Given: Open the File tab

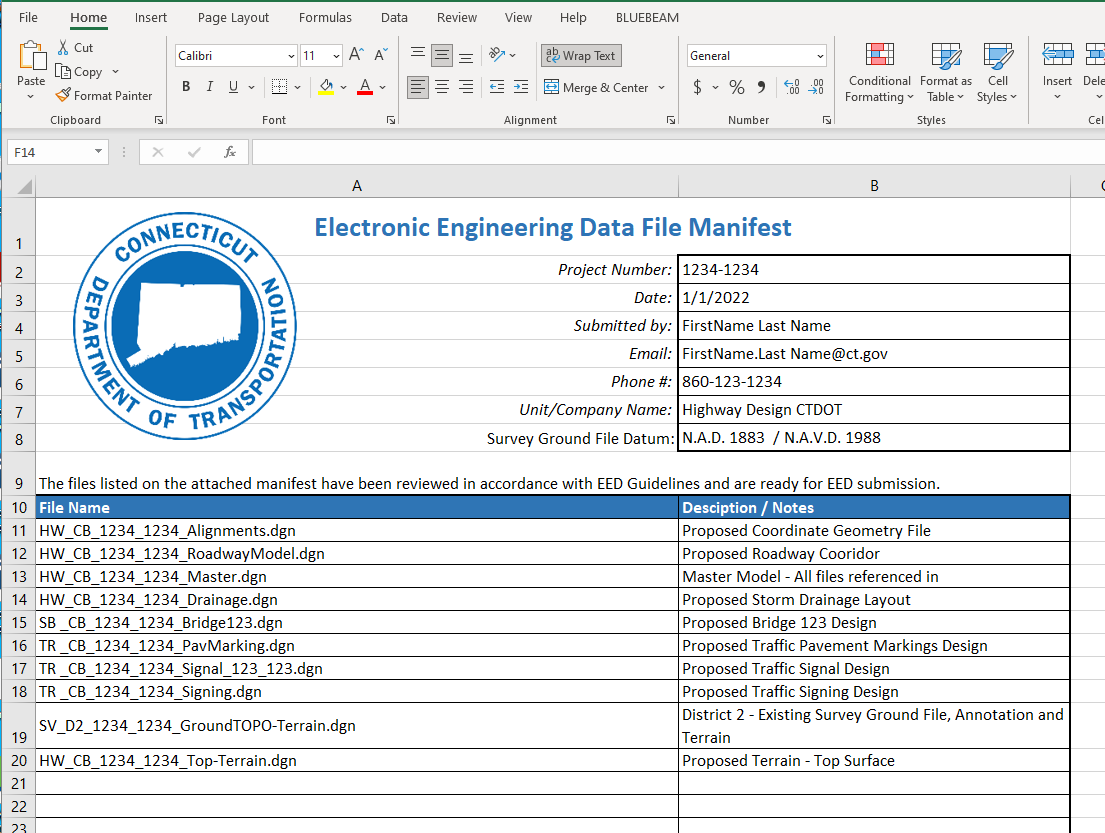Looking at the screenshot, I should click(28, 18).
